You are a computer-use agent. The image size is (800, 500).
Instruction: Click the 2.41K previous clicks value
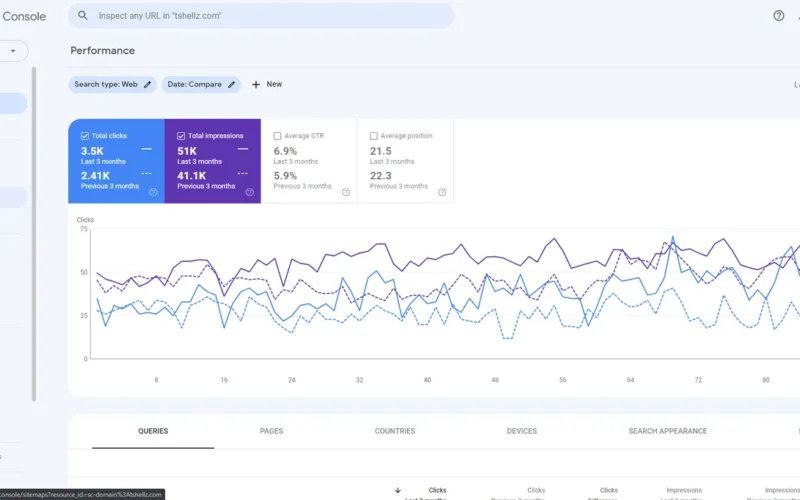point(95,176)
